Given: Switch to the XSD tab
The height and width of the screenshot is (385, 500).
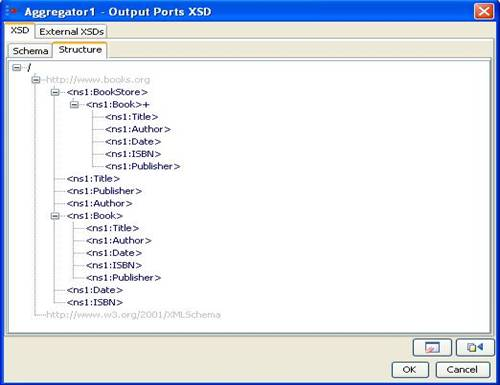Looking at the screenshot, I should 20,31.
